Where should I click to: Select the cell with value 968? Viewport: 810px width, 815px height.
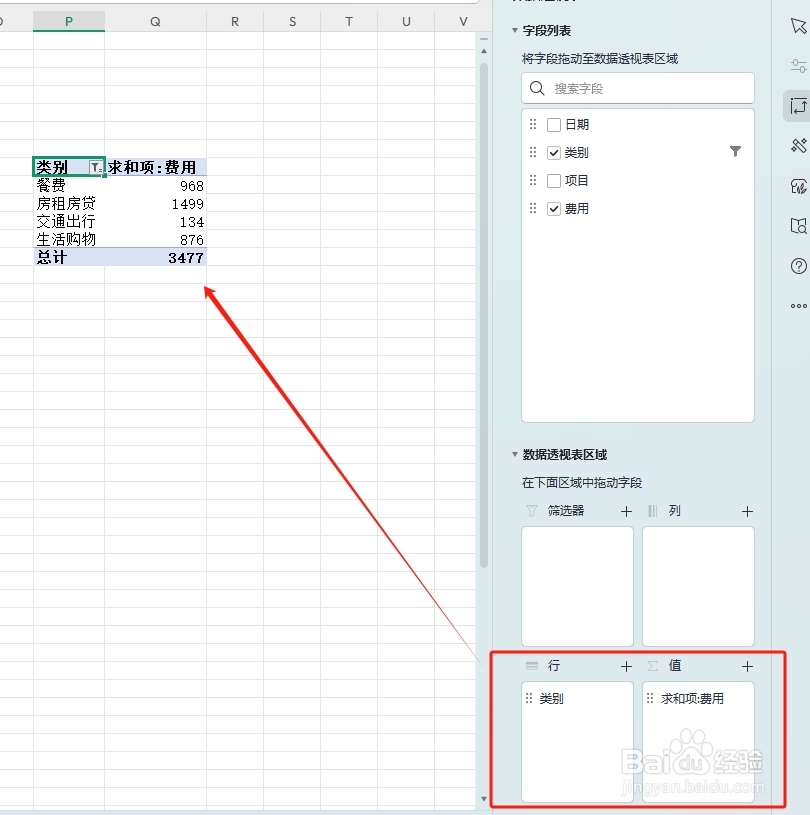click(x=155, y=186)
